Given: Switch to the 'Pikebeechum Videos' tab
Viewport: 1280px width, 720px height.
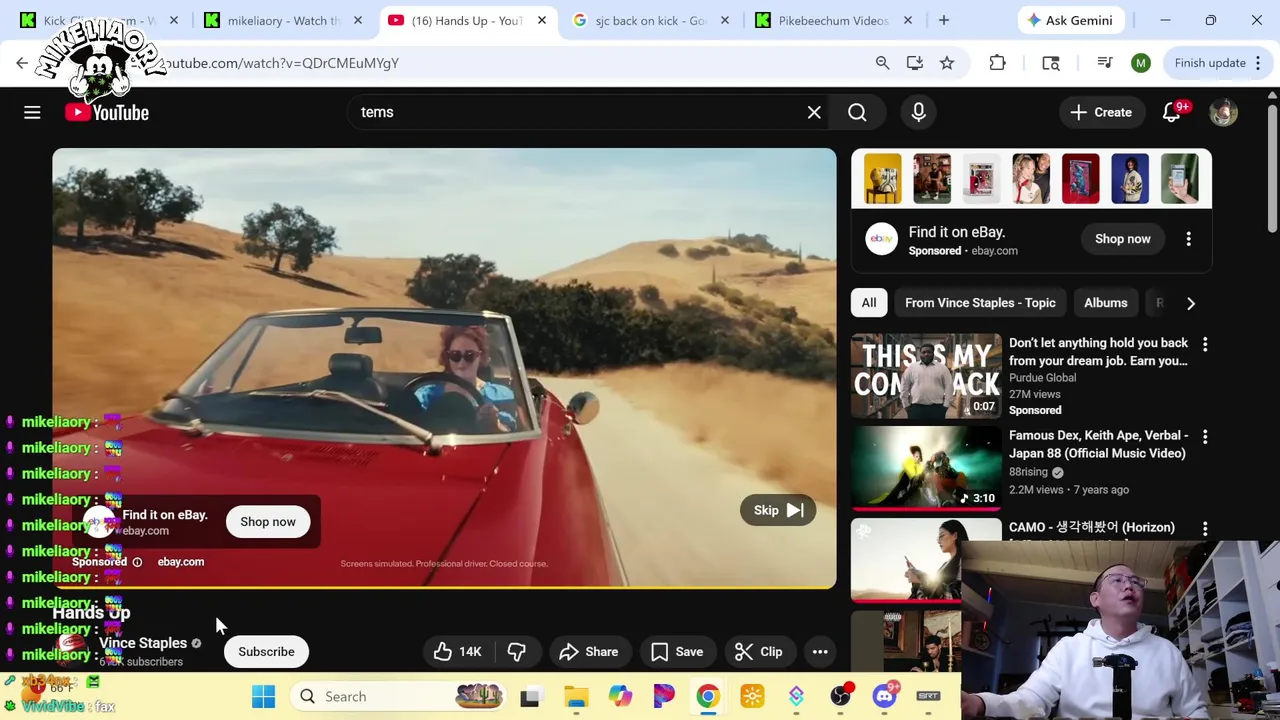Looking at the screenshot, I should click(x=832, y=20).
